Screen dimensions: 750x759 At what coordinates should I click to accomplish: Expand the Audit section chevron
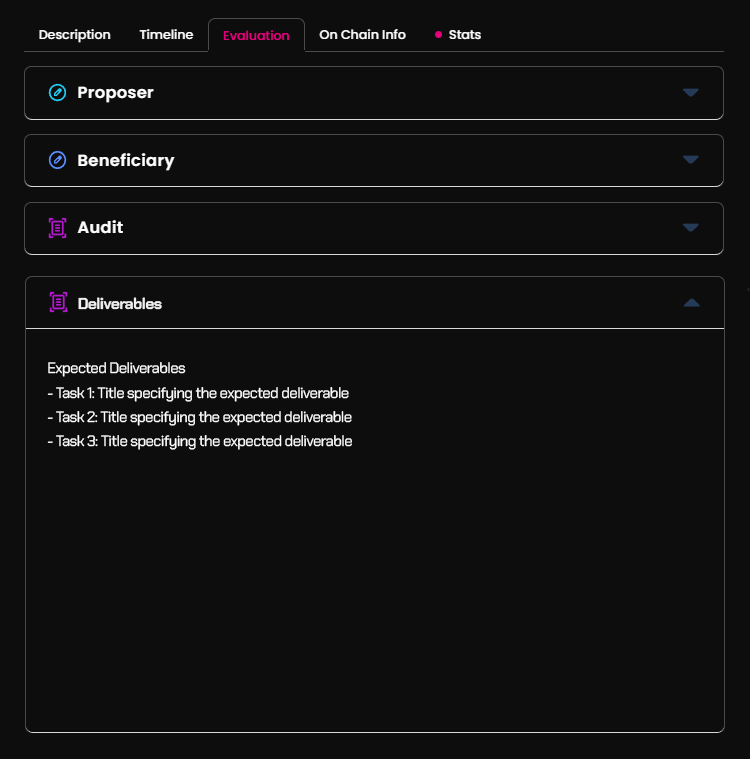pos(690,228)
